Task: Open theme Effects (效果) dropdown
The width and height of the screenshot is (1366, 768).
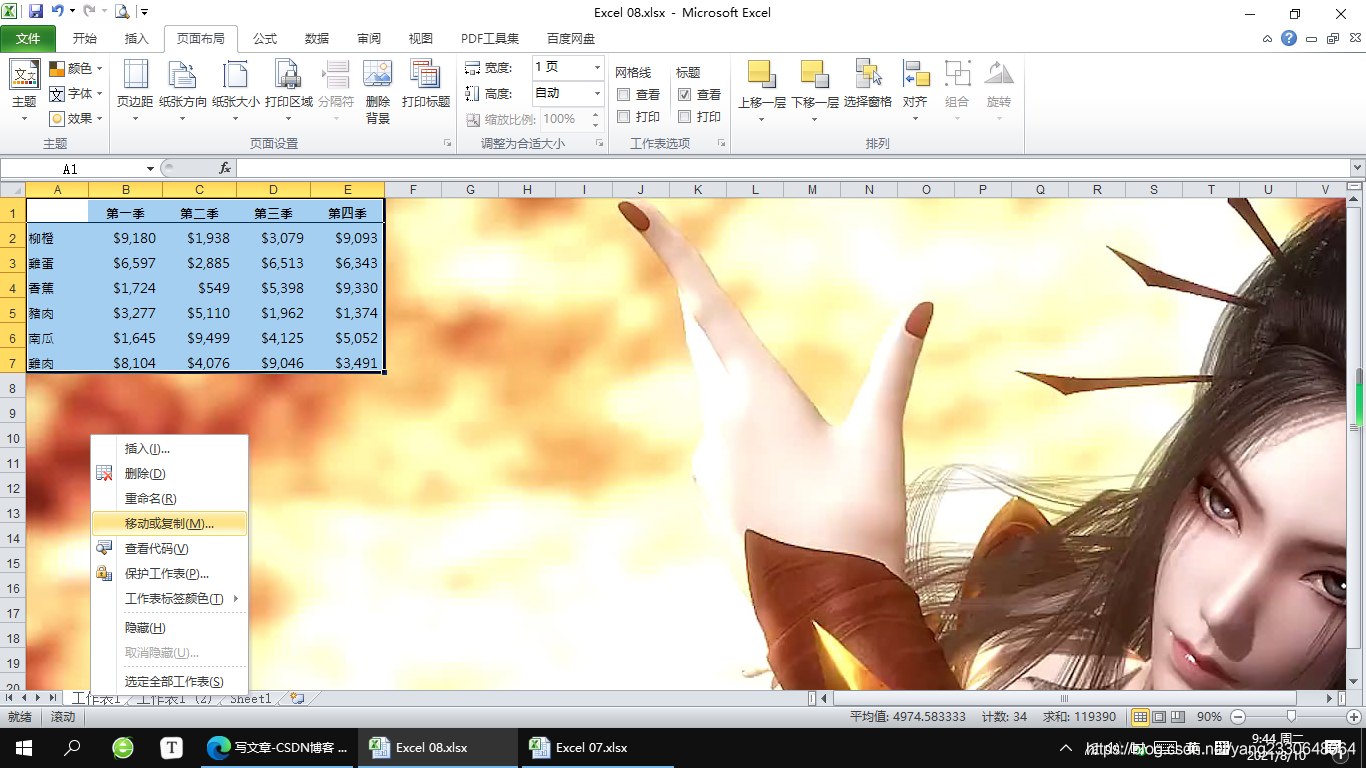Action: pos(76,118)
